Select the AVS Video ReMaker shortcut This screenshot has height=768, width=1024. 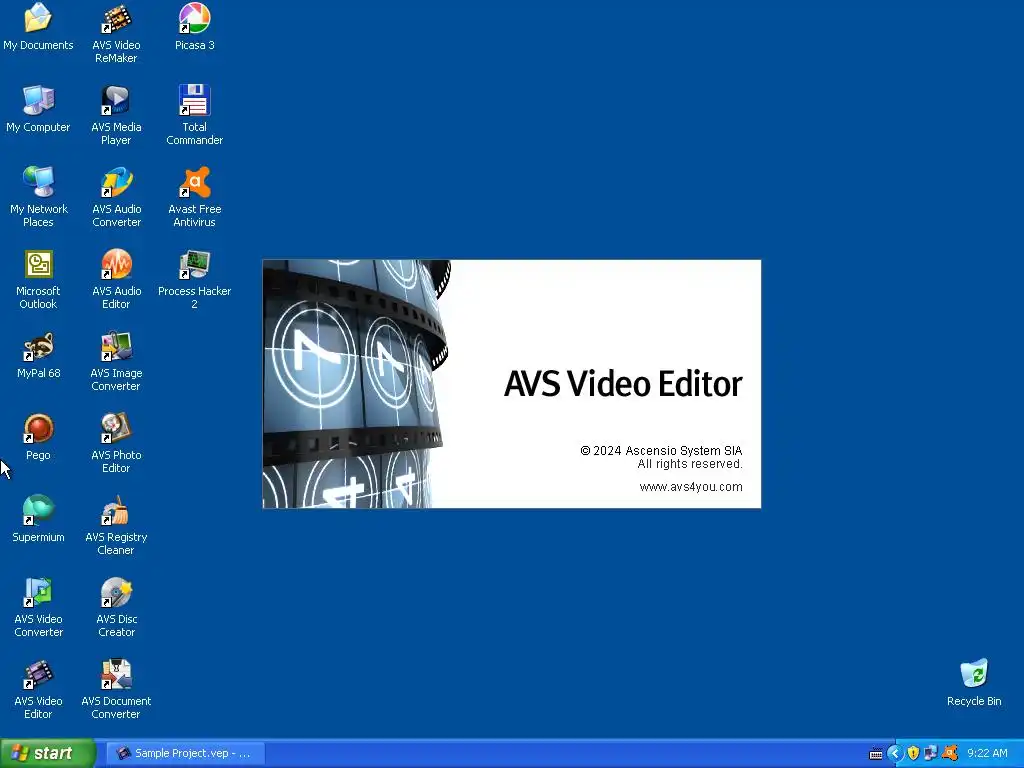tap(116, 33)
